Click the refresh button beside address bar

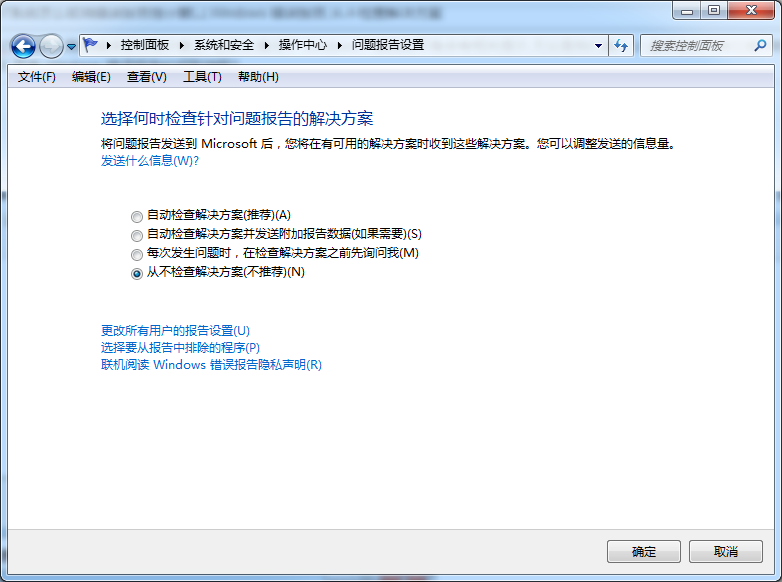point(621,45)
